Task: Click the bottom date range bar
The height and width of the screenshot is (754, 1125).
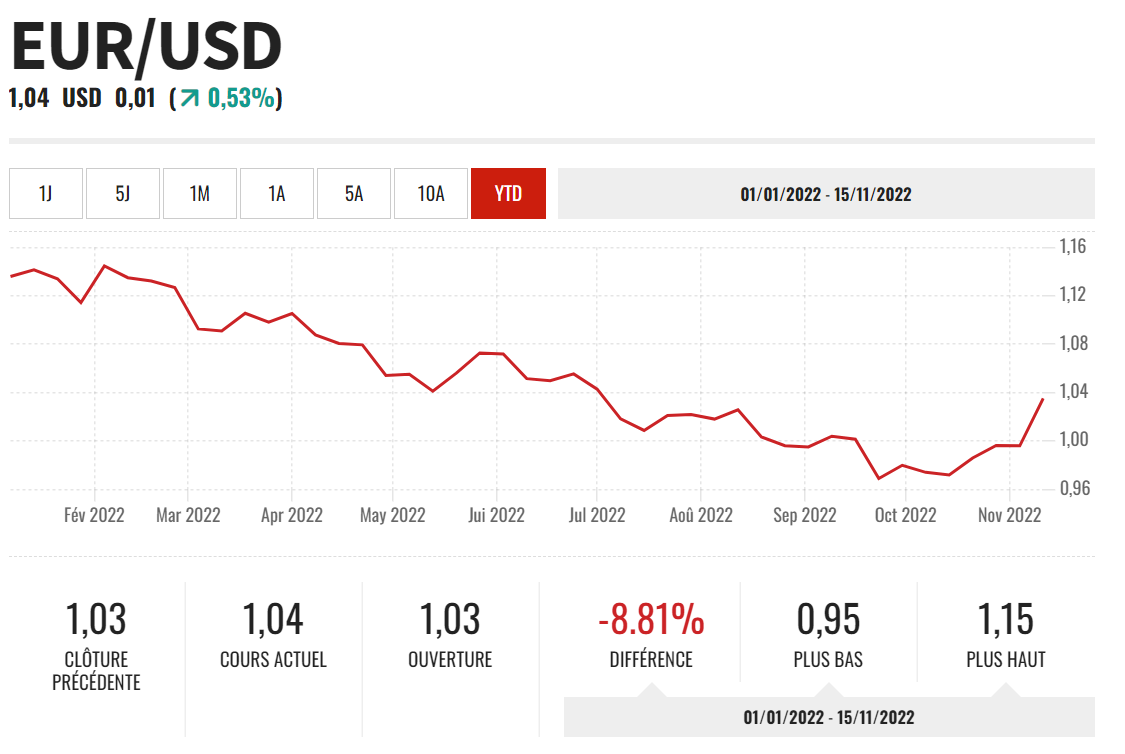Action: (829, 718)
